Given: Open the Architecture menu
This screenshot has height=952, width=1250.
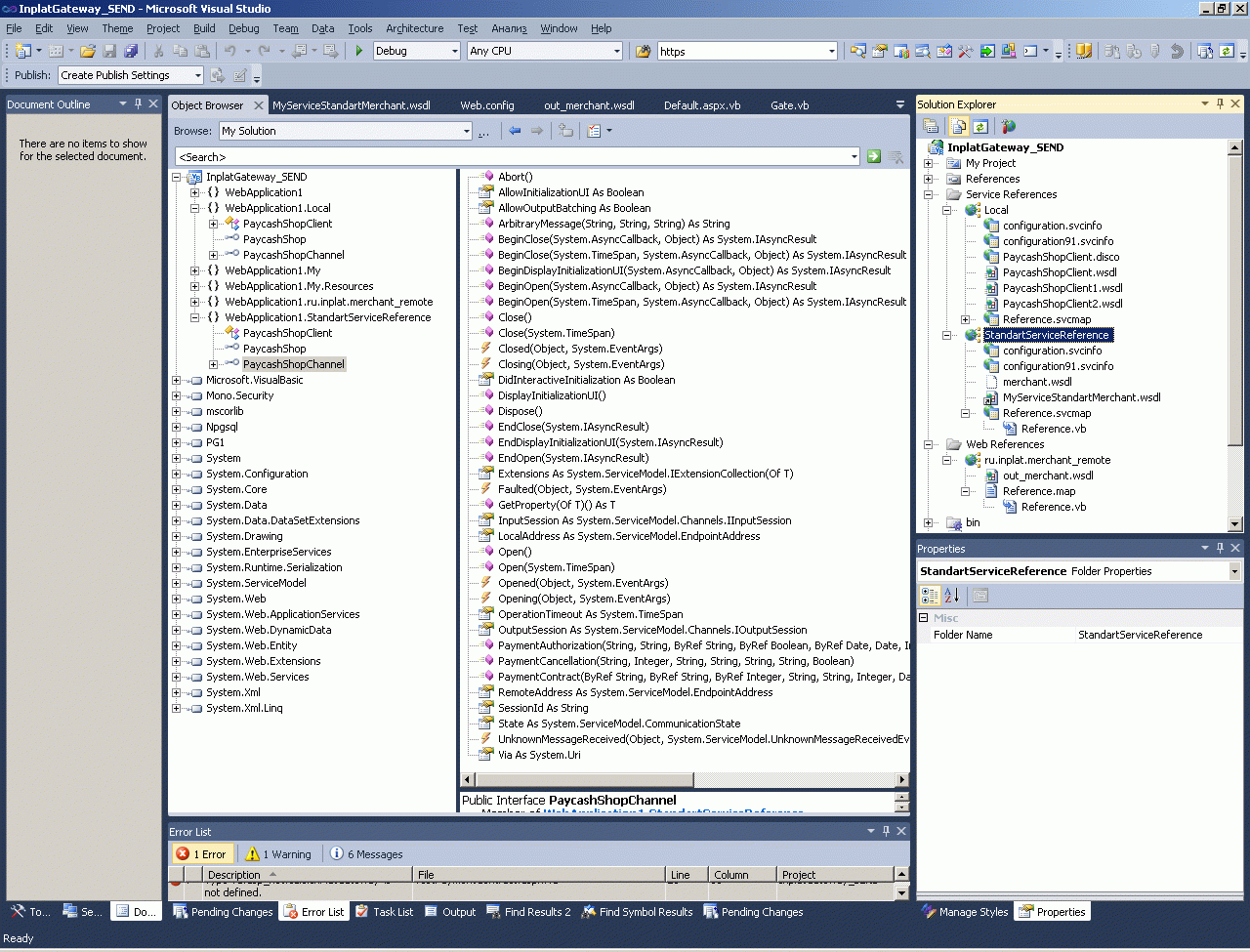Looking at the screenshot, I should (414, 28).
